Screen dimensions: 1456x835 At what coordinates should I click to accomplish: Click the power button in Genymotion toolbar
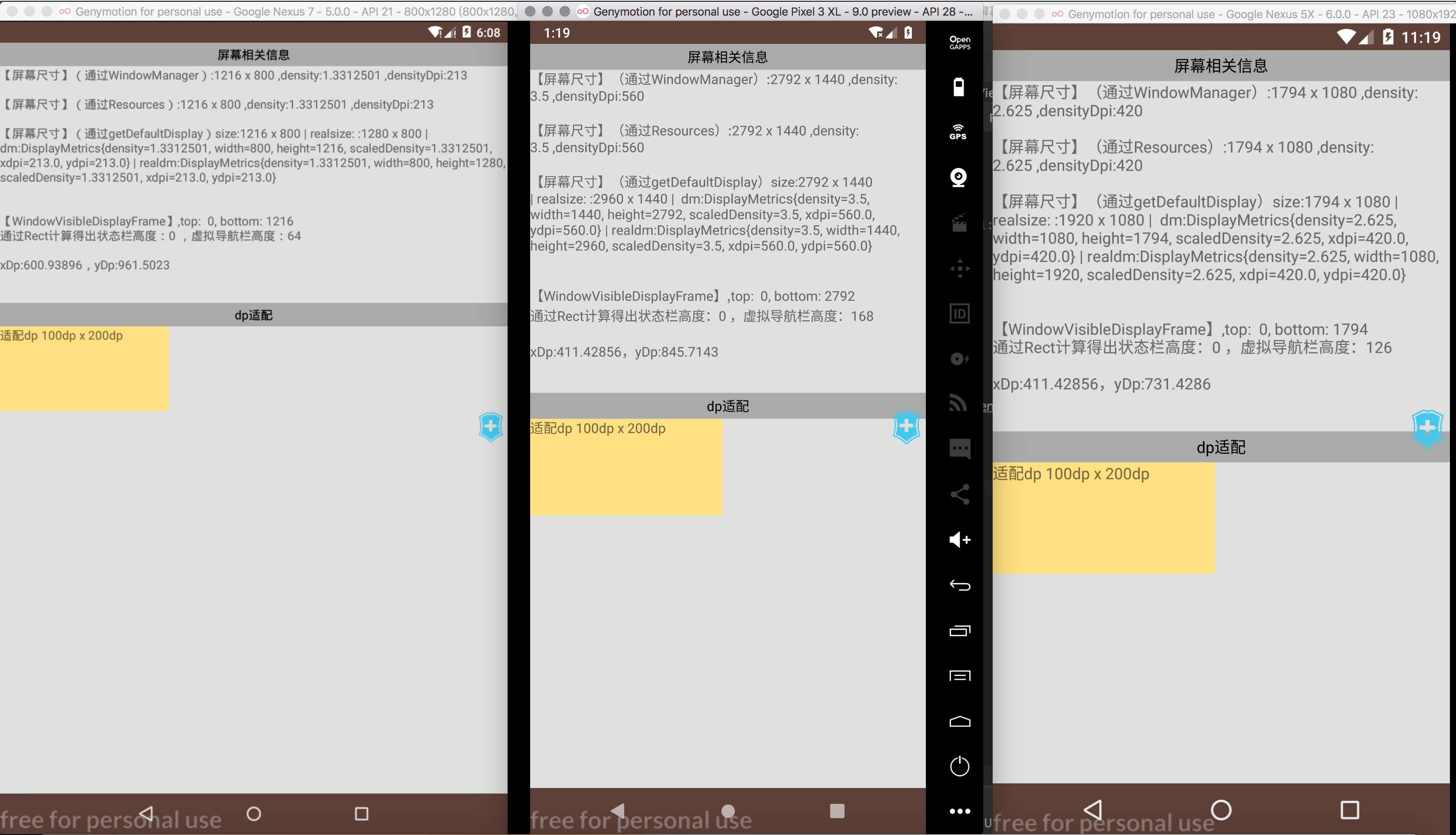coord(960,766)
